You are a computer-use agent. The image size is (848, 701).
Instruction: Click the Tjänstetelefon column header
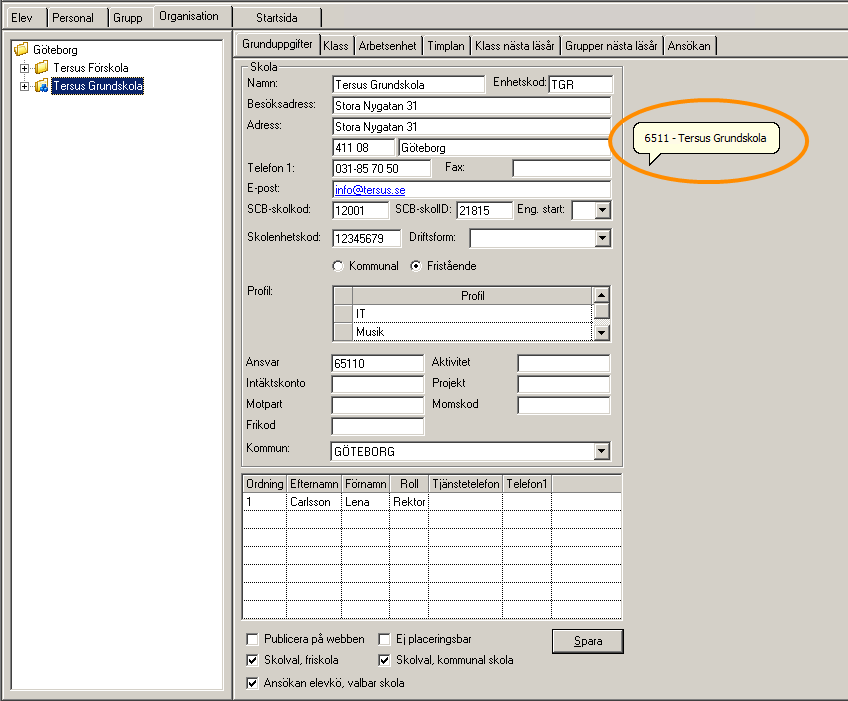pos(466,484)
